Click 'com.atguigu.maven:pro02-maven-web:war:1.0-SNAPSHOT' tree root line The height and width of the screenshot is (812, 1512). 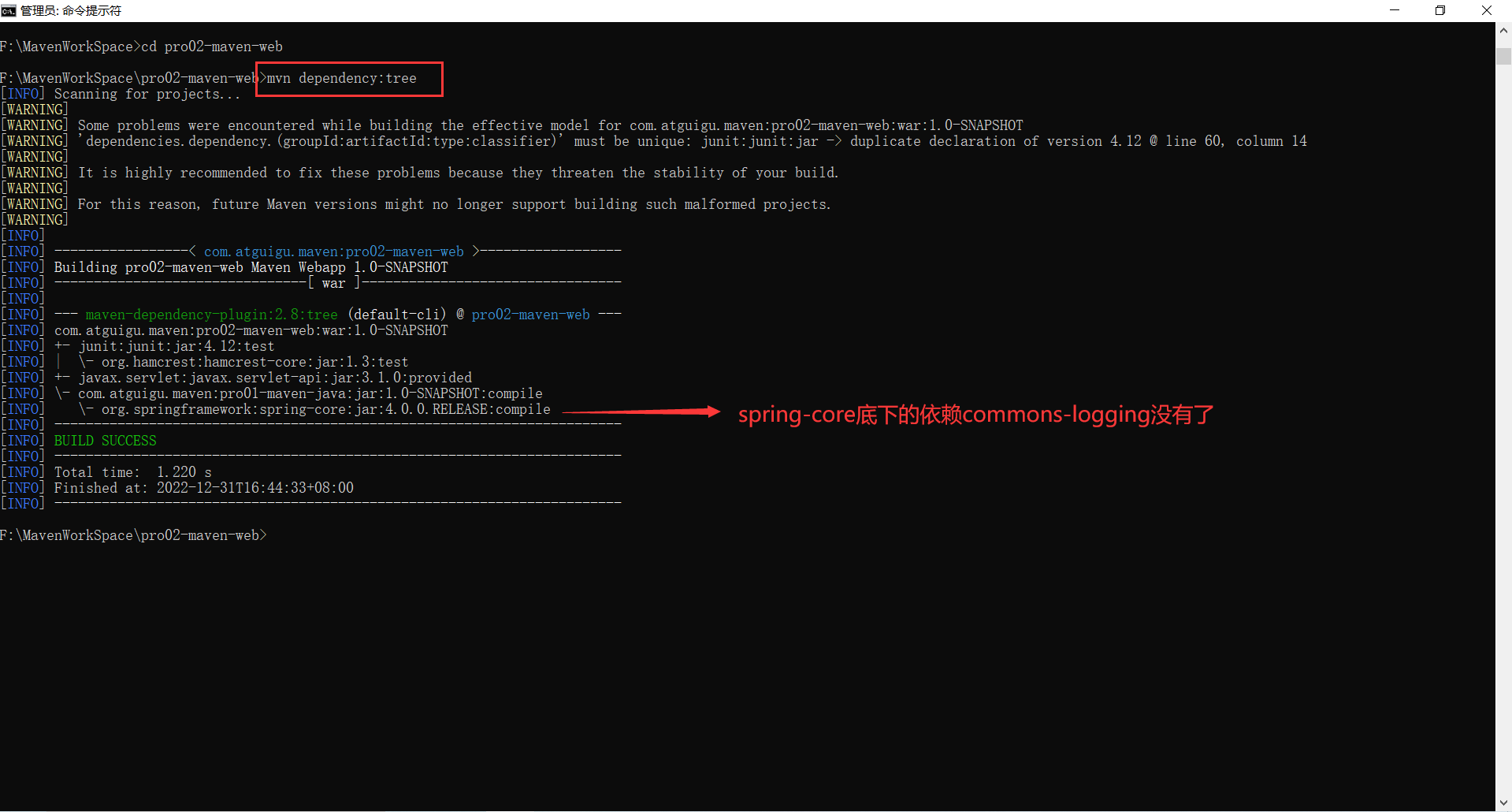[x=251, y=330]
